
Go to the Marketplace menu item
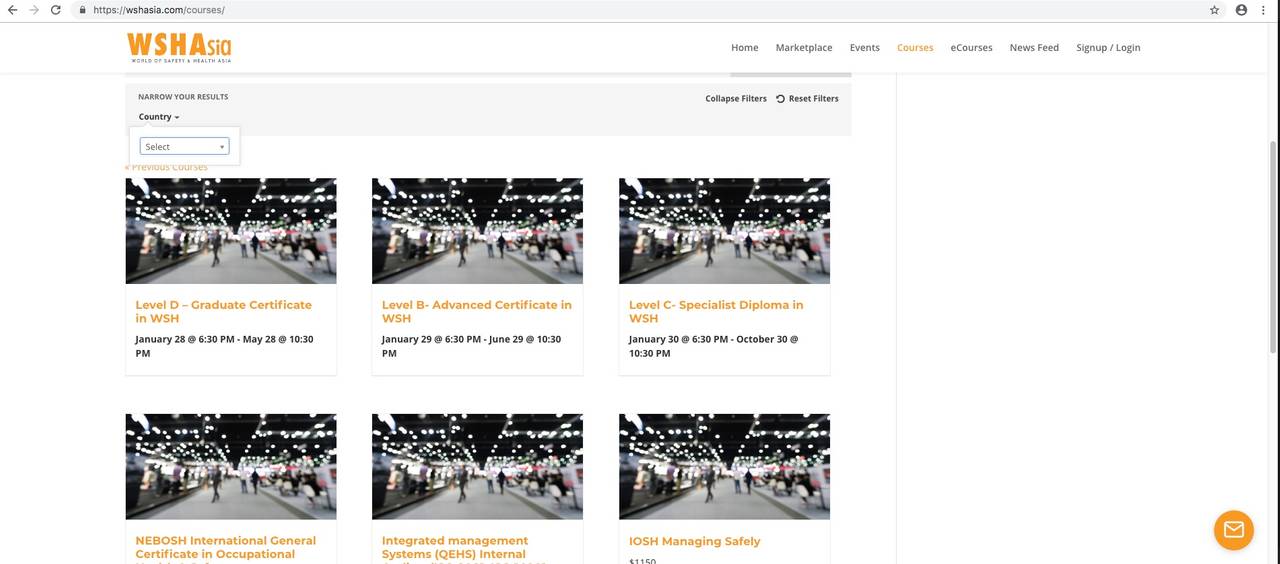803,48
